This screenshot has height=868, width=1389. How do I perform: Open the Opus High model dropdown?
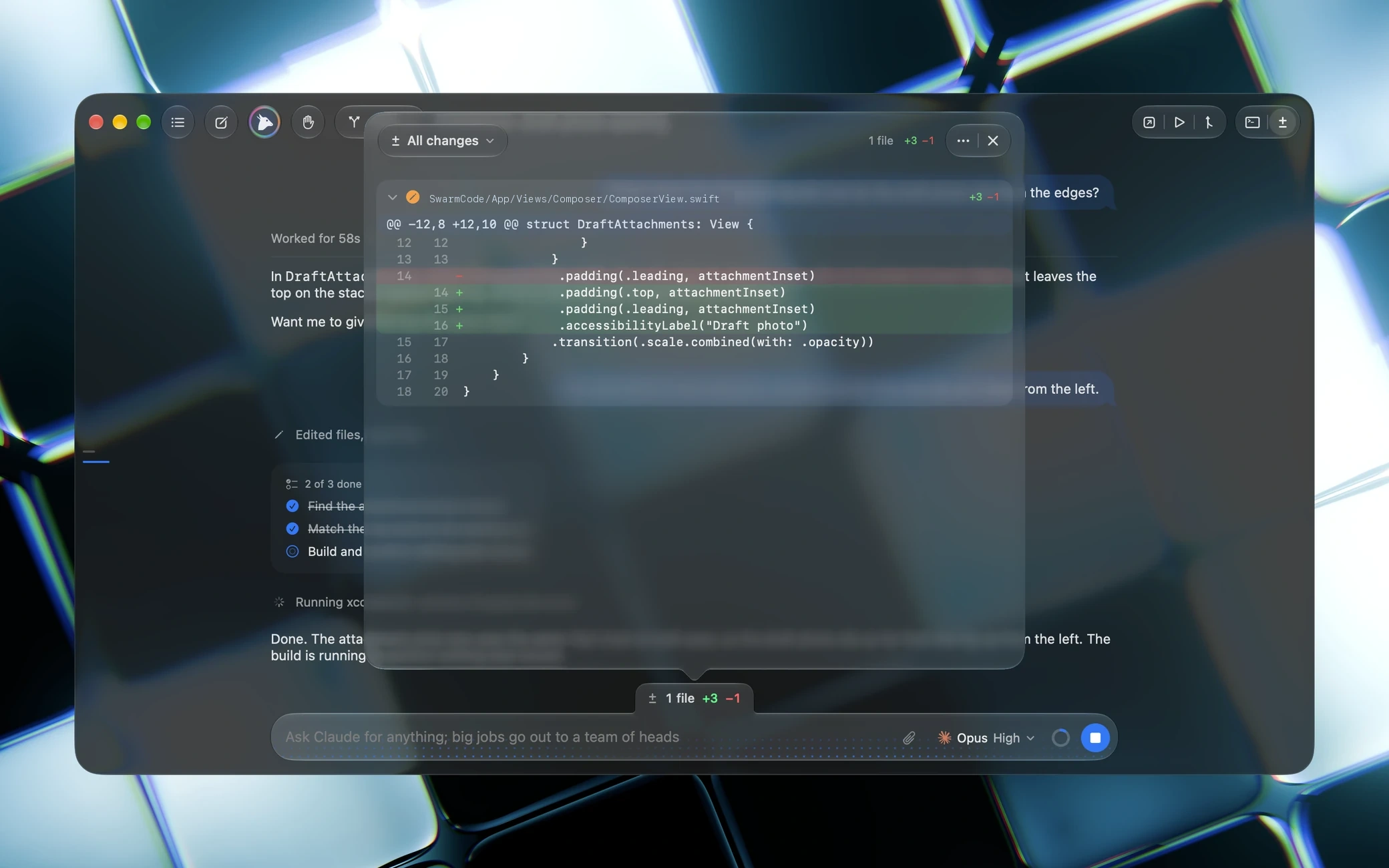click(x=986, y=738)
